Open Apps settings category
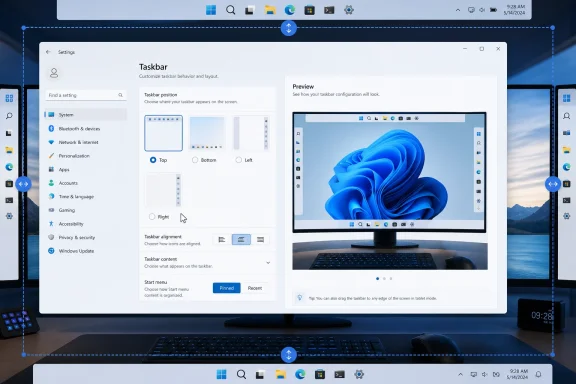576x384 pixels. pyautogui.click(x=86, y=169)
